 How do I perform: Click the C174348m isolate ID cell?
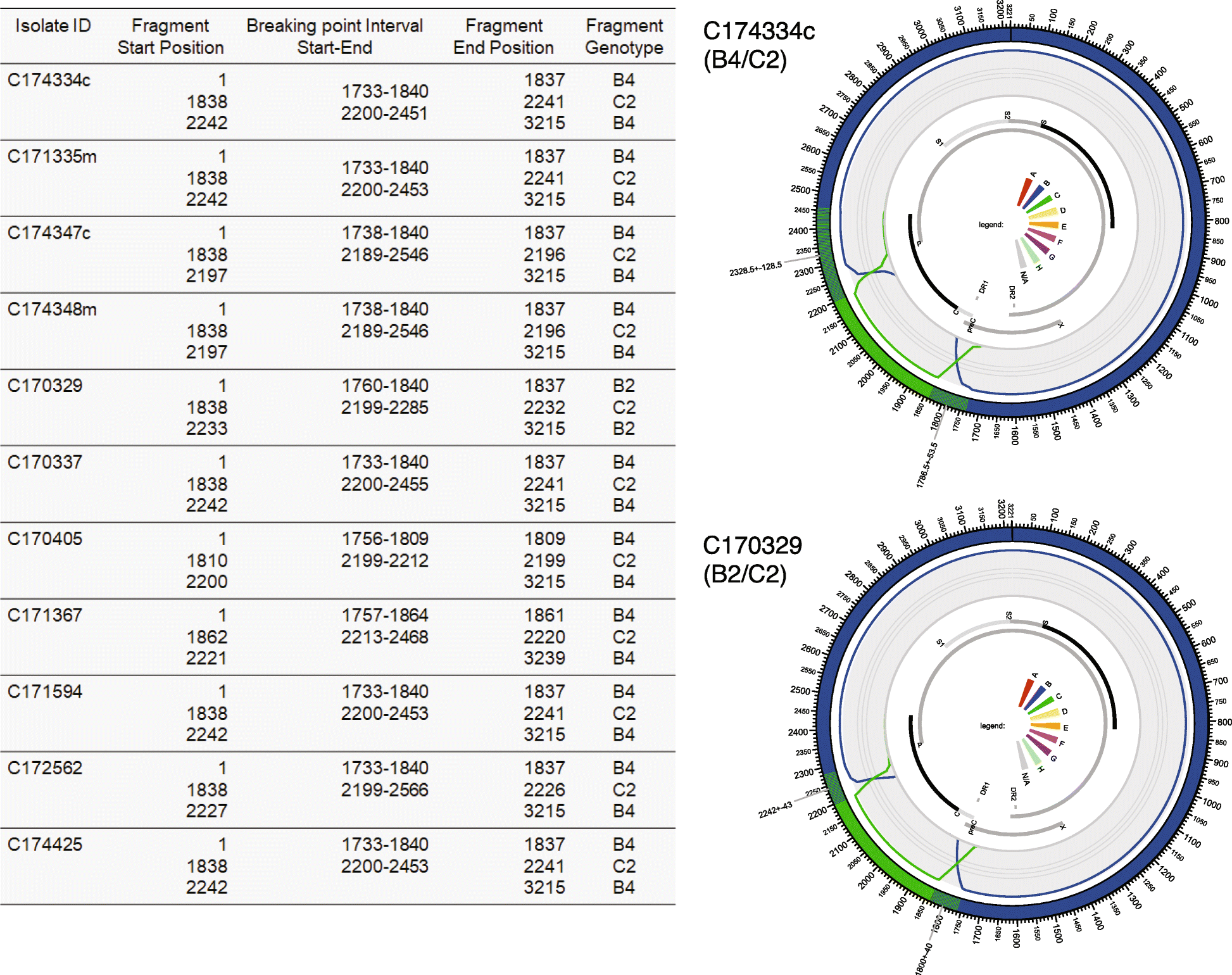point(52,310)
